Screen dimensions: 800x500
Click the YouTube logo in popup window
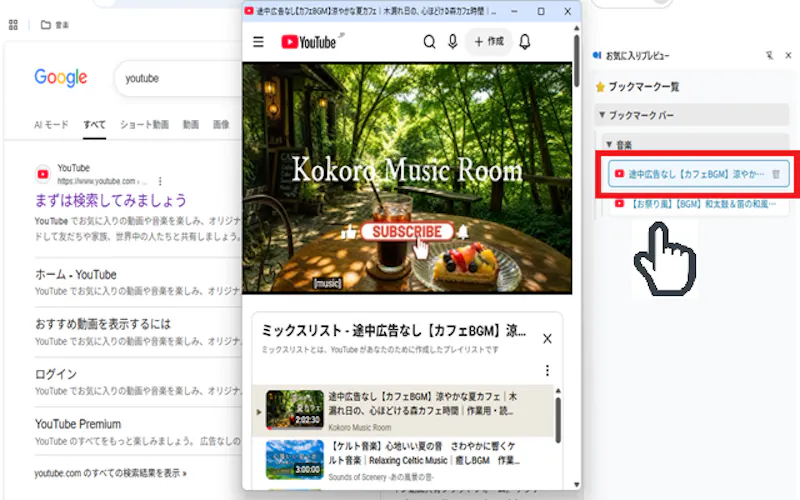coord(309,42)
